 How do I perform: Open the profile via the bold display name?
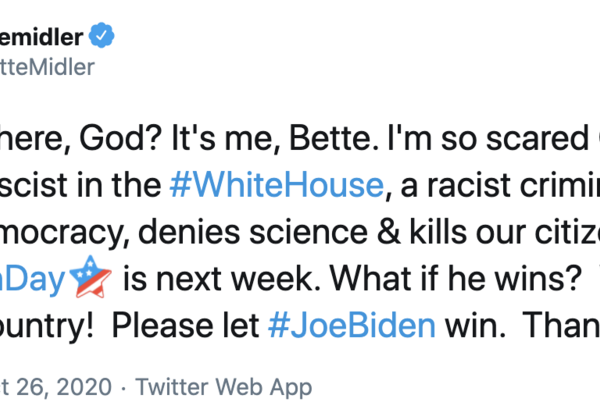tap(40, 37)
